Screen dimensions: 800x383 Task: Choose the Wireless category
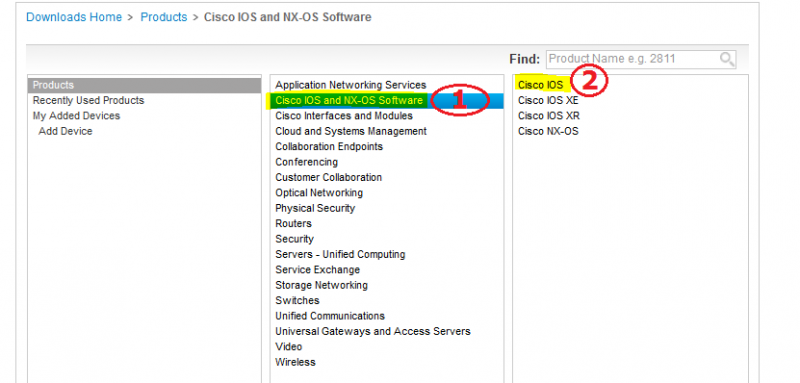click(x=295, y=362)
